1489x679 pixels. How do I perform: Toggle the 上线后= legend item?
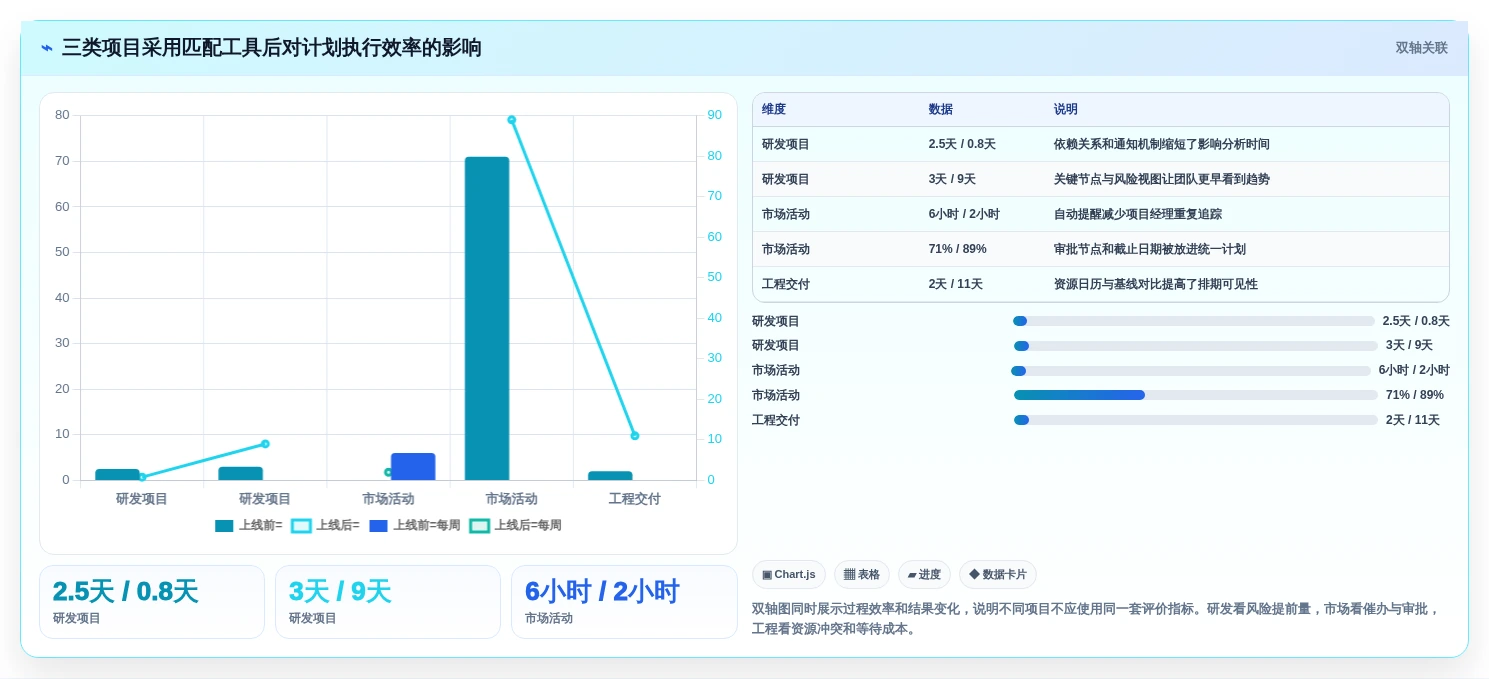(326, 525)
